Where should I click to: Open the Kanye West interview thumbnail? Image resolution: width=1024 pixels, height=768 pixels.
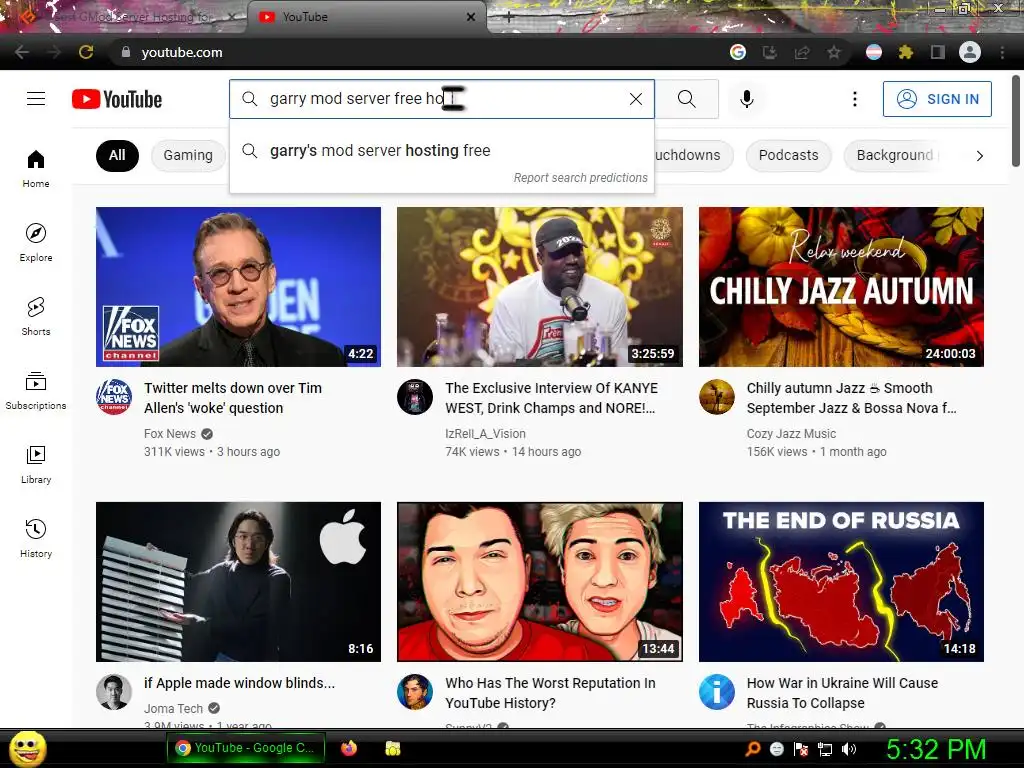pyautogui.click(x=539, y=287)
